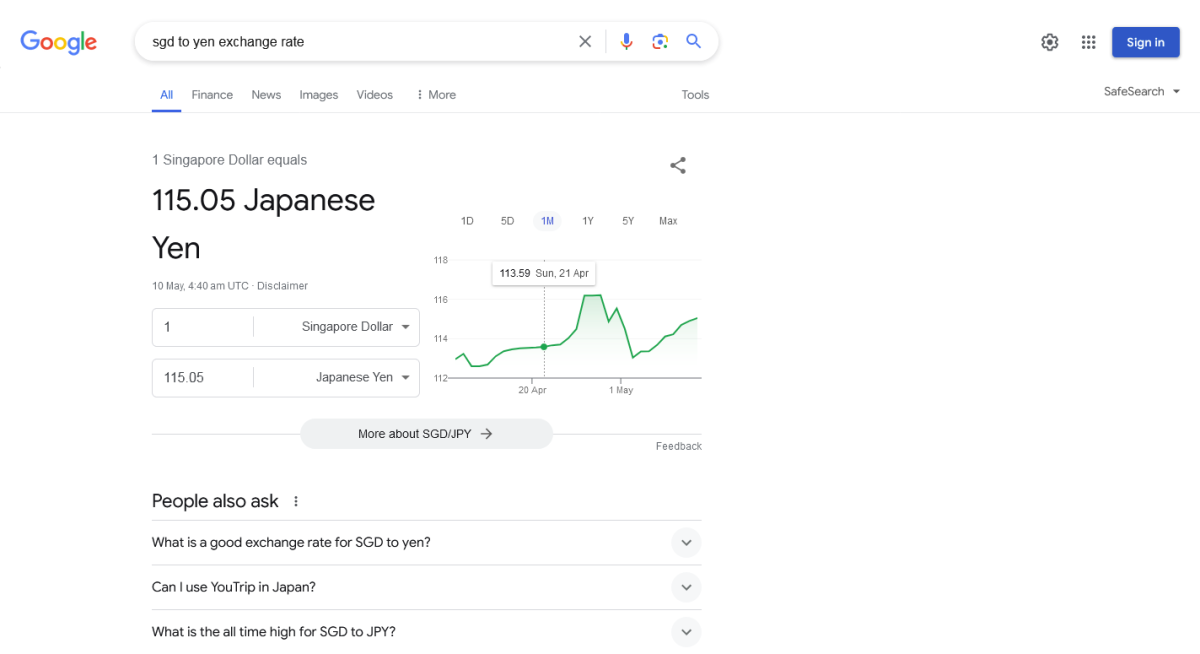This screenshot has height=654, width=1200.
Task: Open the Singapore Dollar currency dropdown
Action: tap(355, 327)
